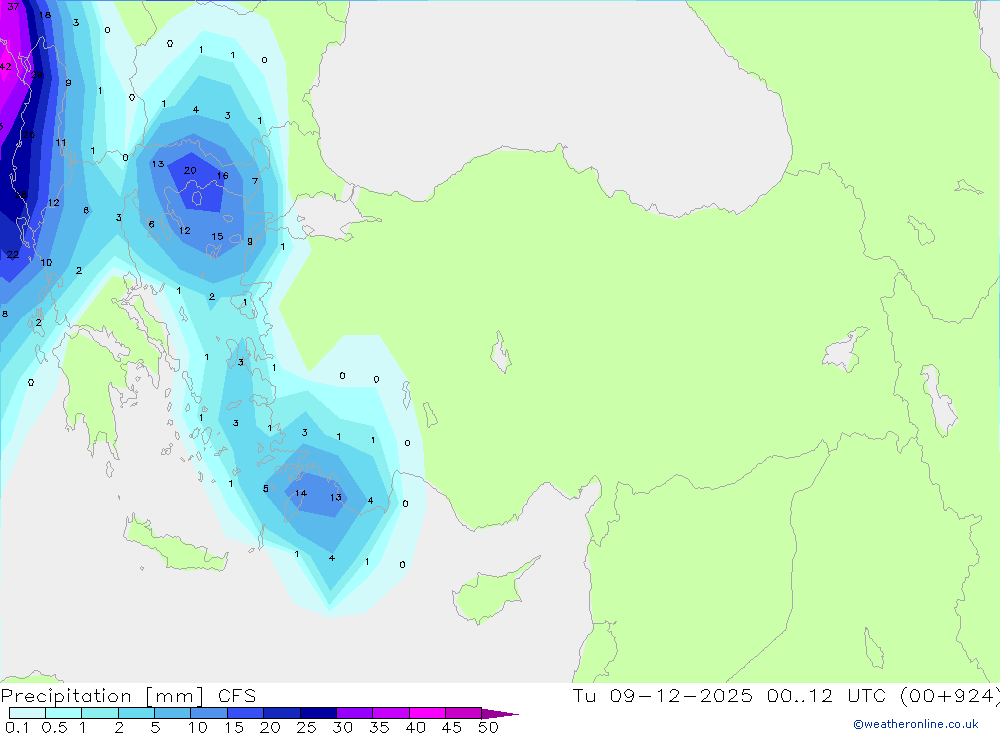
Task: Click the 'Precipitation [mm] CFS' title text
Action: [x=128, y=696]
